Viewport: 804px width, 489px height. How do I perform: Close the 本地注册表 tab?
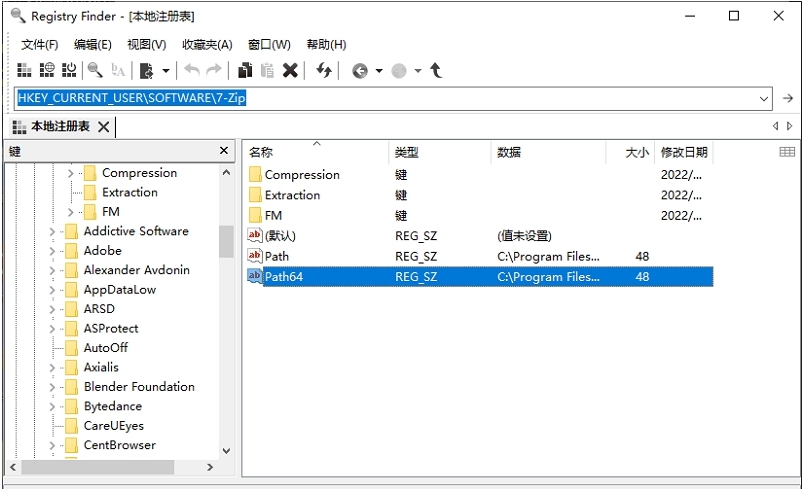click(104, 127)
